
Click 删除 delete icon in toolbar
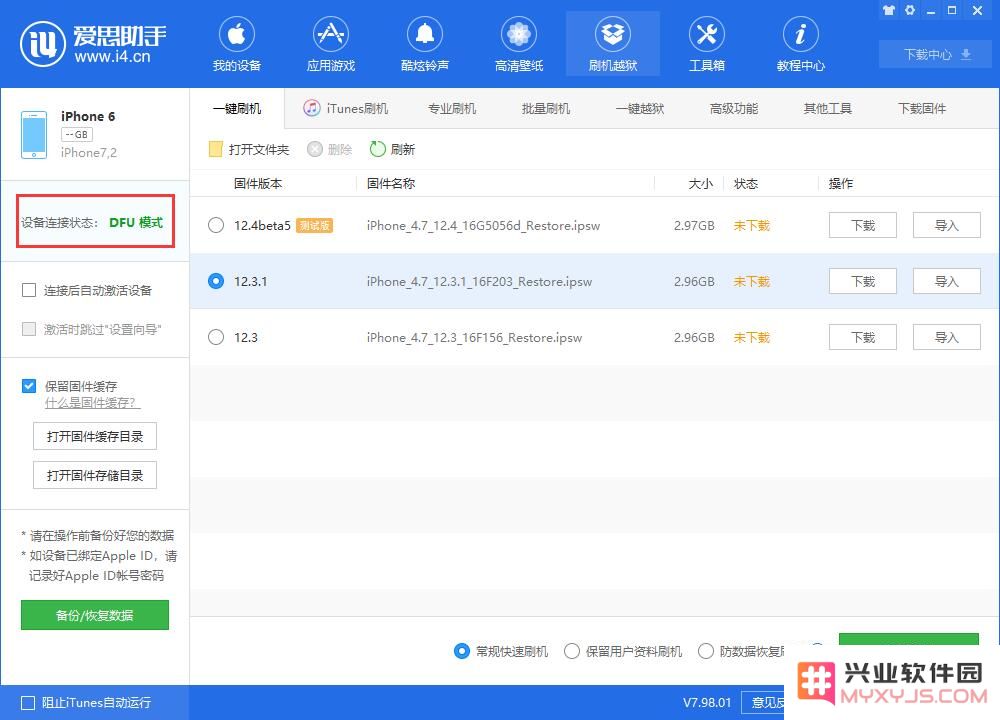[315, 149]
